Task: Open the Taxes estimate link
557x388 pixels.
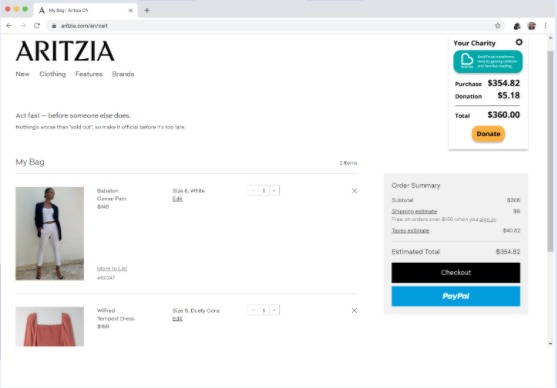Action: [x=410, y=231]
